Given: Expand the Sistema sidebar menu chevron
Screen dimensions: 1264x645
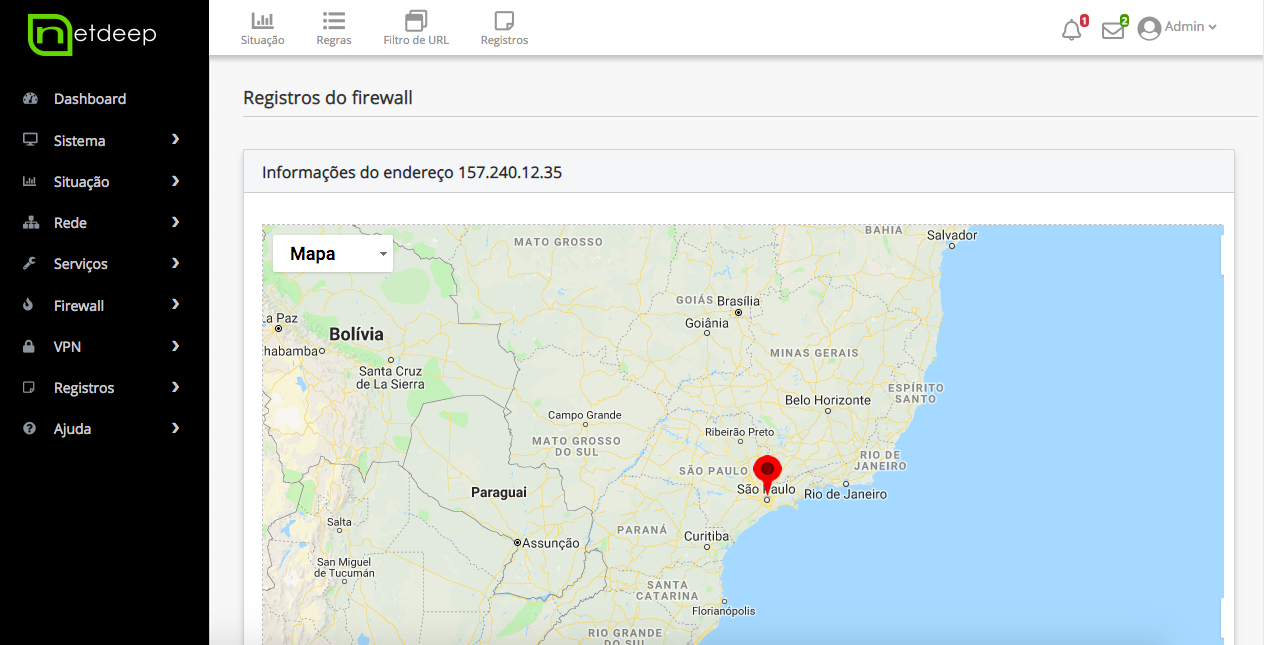Looking at the screenshot, I should click(x=175, y=140).
